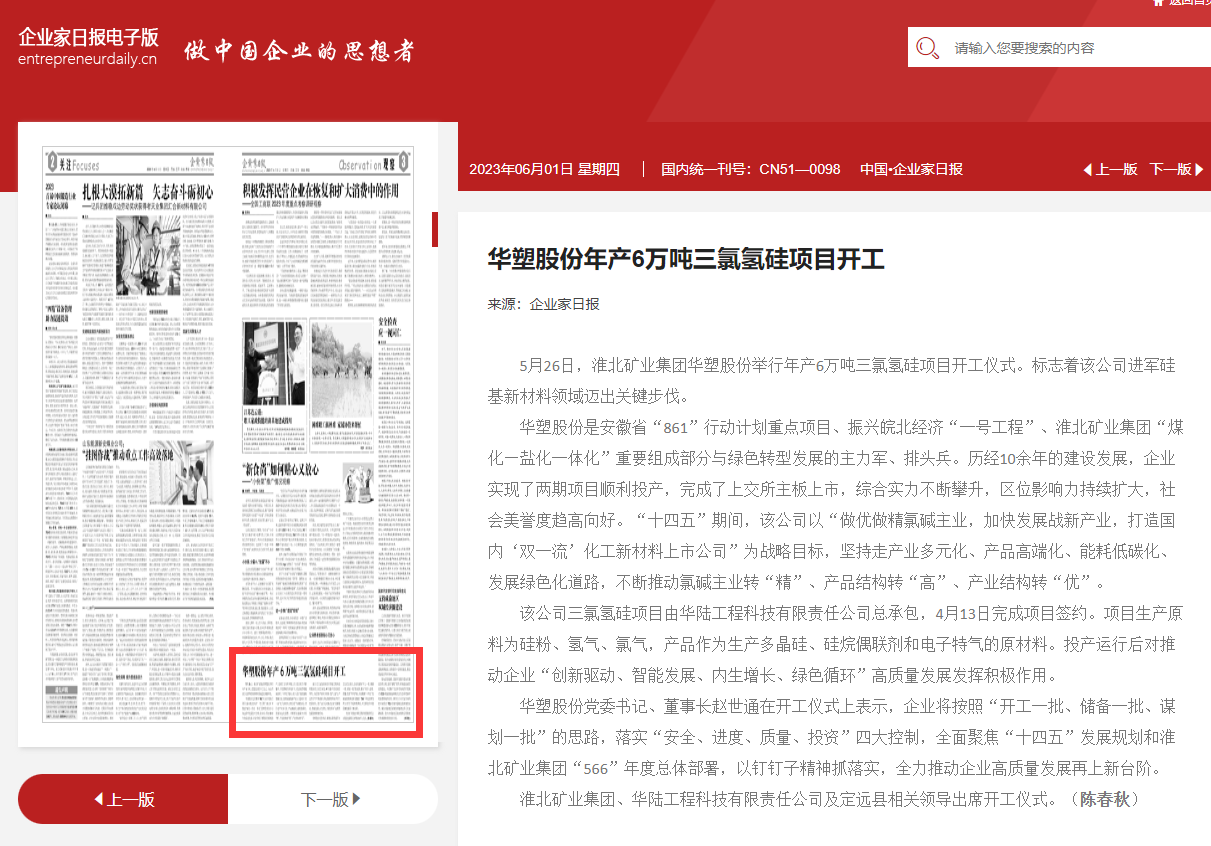Click the 企业家日报电子版 site logo

pyautogui.click(x=88, y=37)
